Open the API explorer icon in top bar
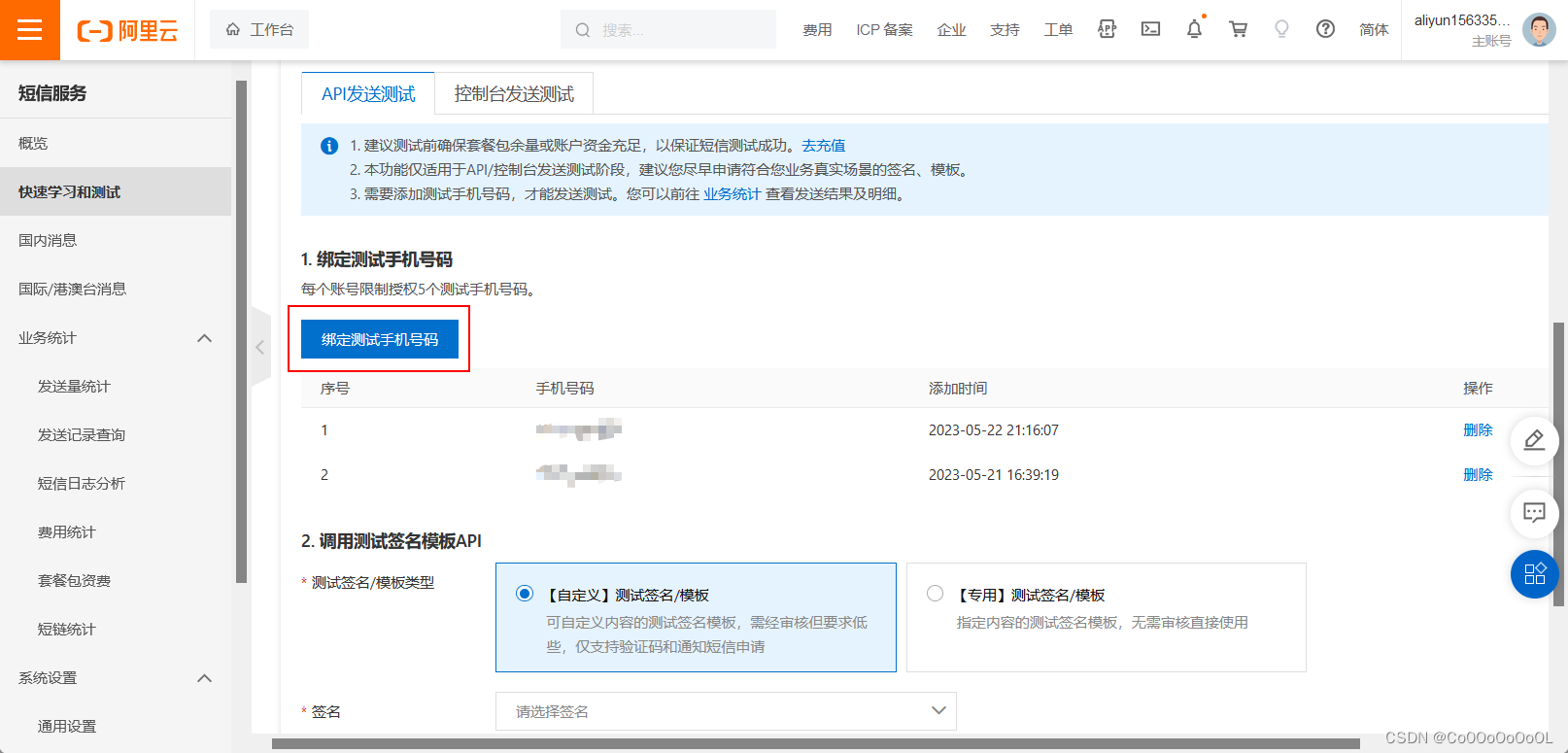 tap(1107, 29)
